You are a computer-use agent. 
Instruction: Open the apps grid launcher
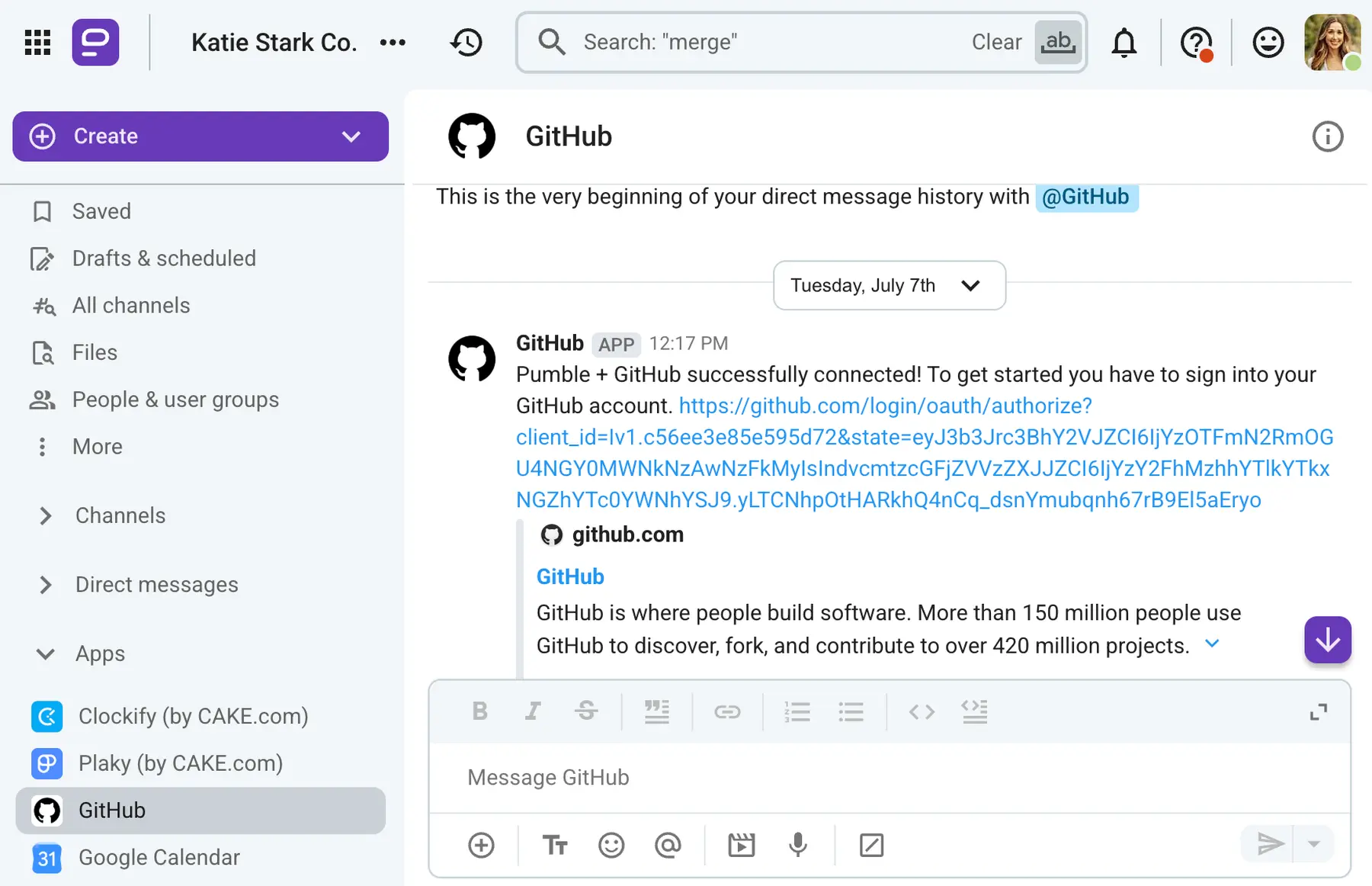point(37,42)
